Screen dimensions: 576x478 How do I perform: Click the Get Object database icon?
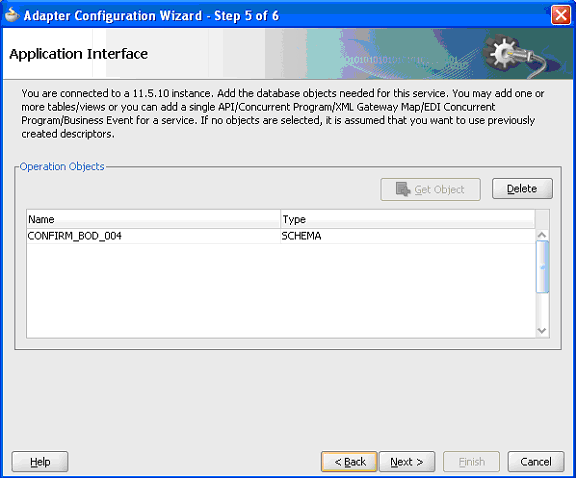[403, 189]
